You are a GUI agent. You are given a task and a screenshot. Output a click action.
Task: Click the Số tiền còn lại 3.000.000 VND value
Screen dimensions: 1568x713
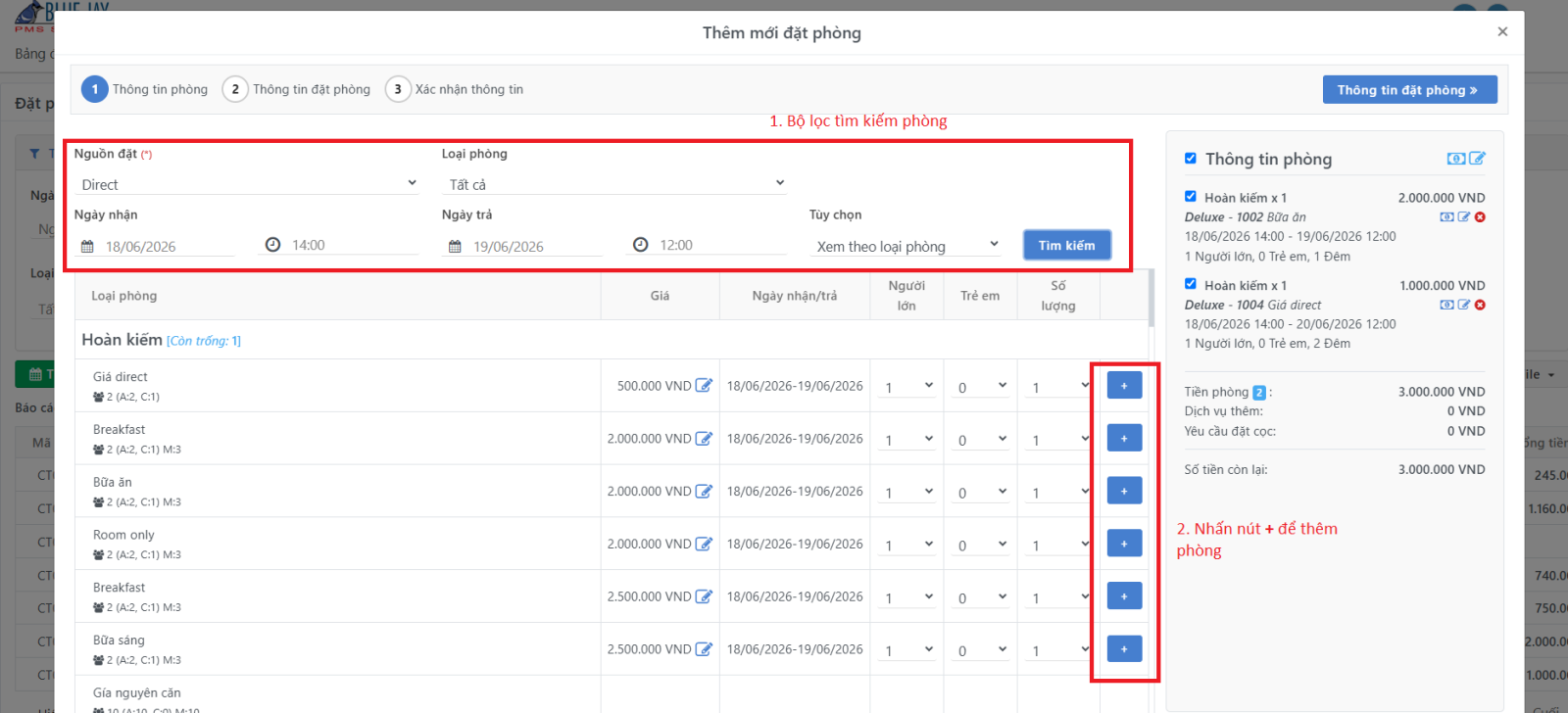1442,470
